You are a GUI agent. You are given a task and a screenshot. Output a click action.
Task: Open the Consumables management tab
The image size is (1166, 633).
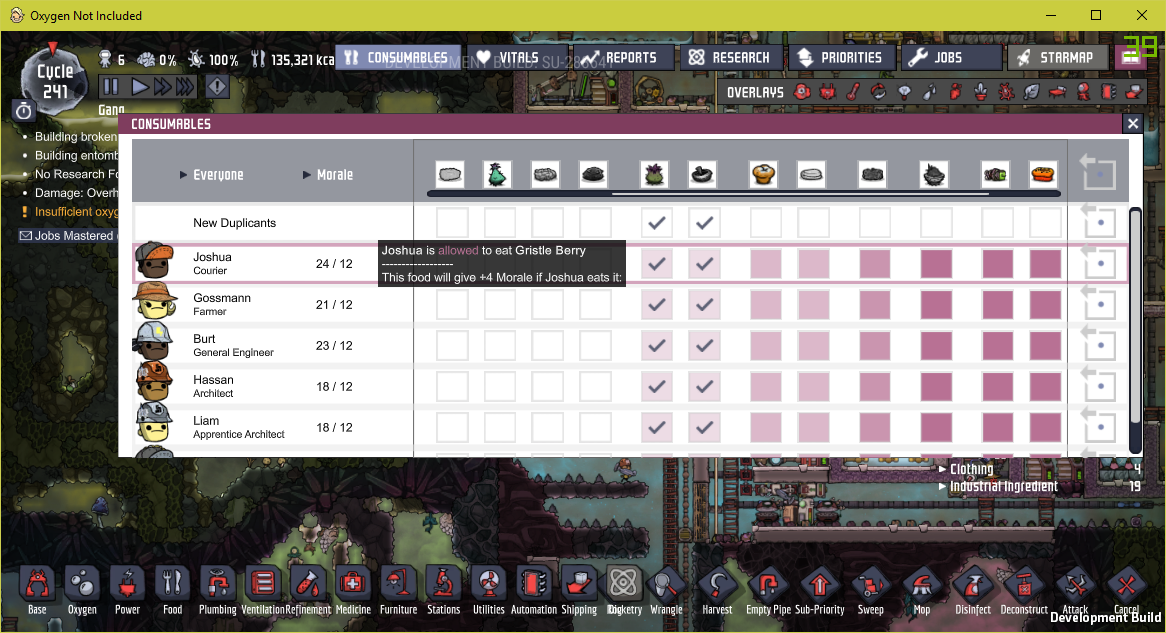point(399,57)
